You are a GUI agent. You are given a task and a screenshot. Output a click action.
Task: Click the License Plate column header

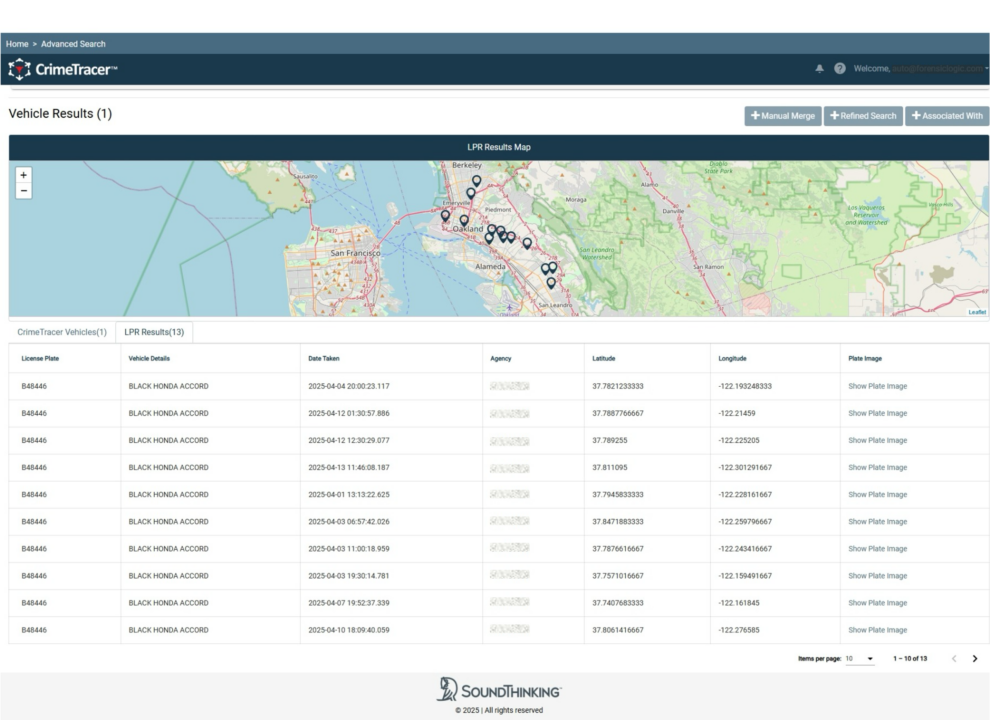(40, 359)
